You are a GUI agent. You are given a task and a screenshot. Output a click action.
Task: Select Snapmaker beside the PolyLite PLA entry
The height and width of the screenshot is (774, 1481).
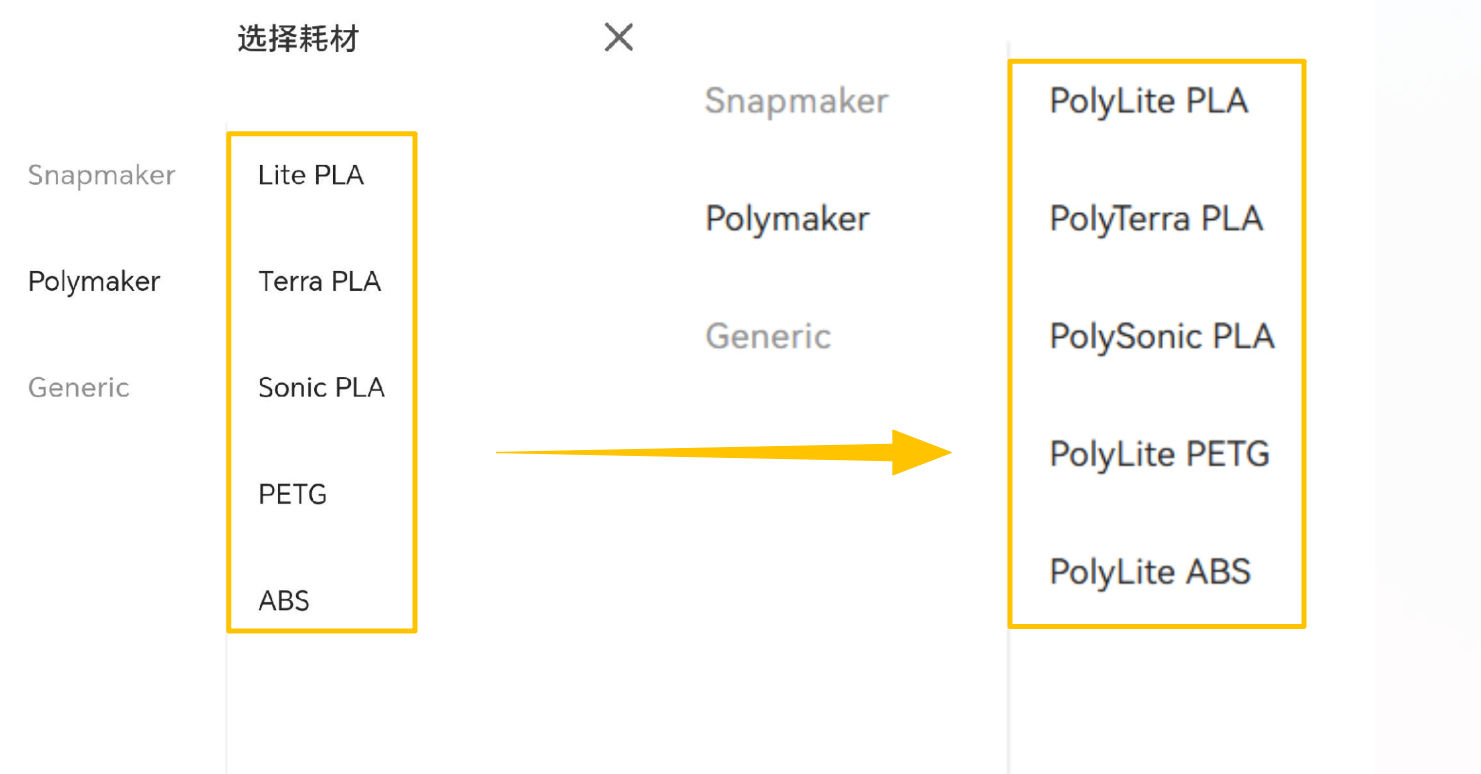click(796, 101)
